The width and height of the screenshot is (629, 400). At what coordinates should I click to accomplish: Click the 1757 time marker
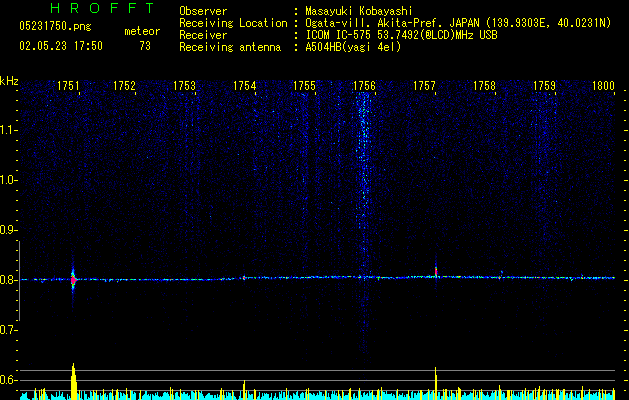pos(424,86)
